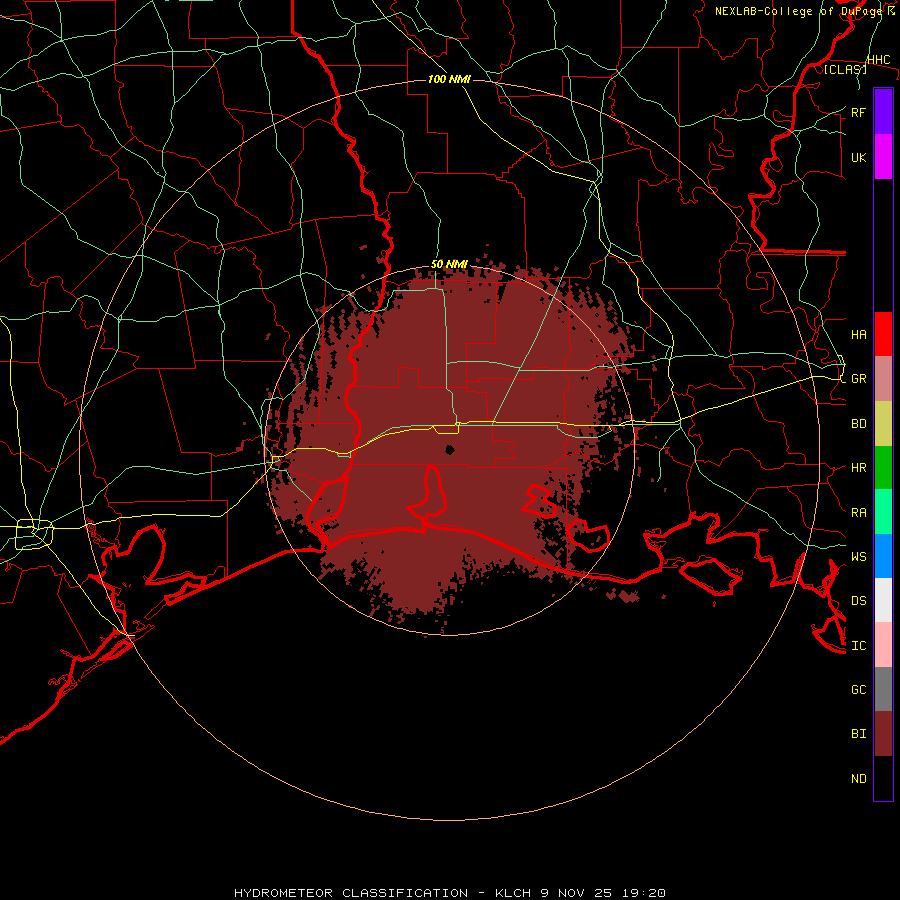The width and height of the screenshot is (900, 900).
Task: Click the IC legend label
Action: tap(859, 646)
